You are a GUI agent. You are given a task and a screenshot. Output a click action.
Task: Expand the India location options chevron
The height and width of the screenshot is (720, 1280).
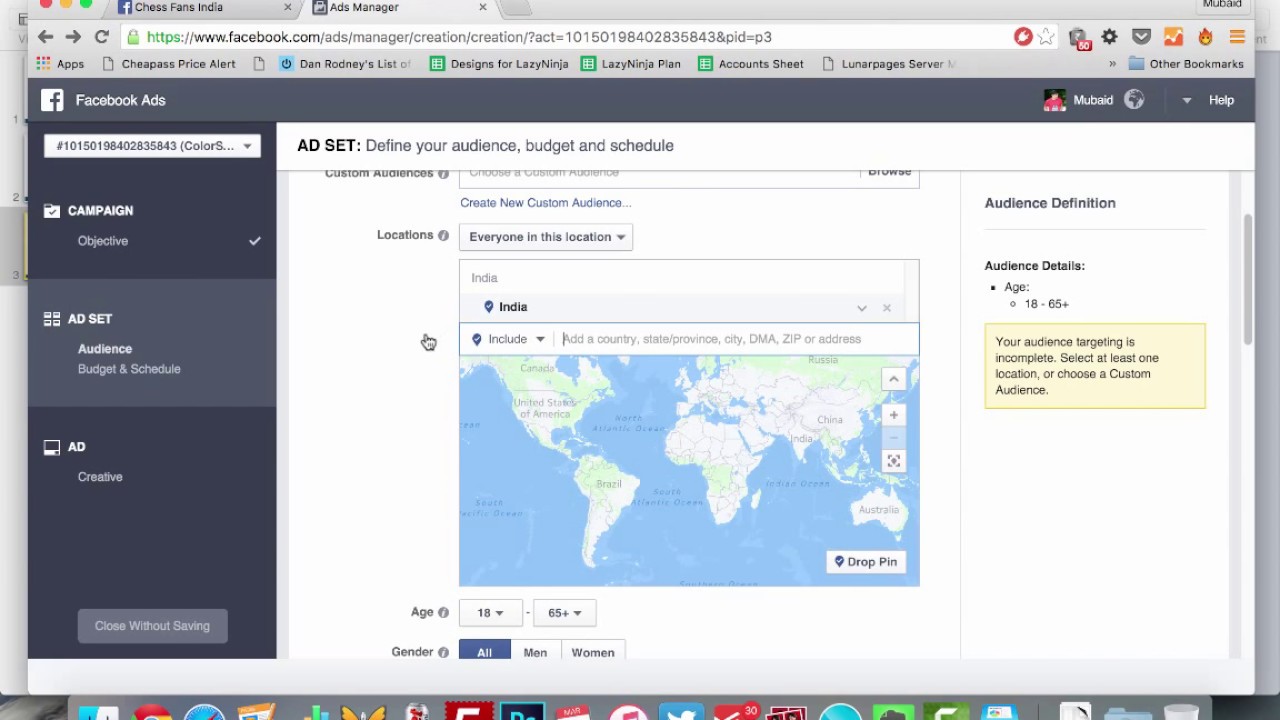pos(862,308)
